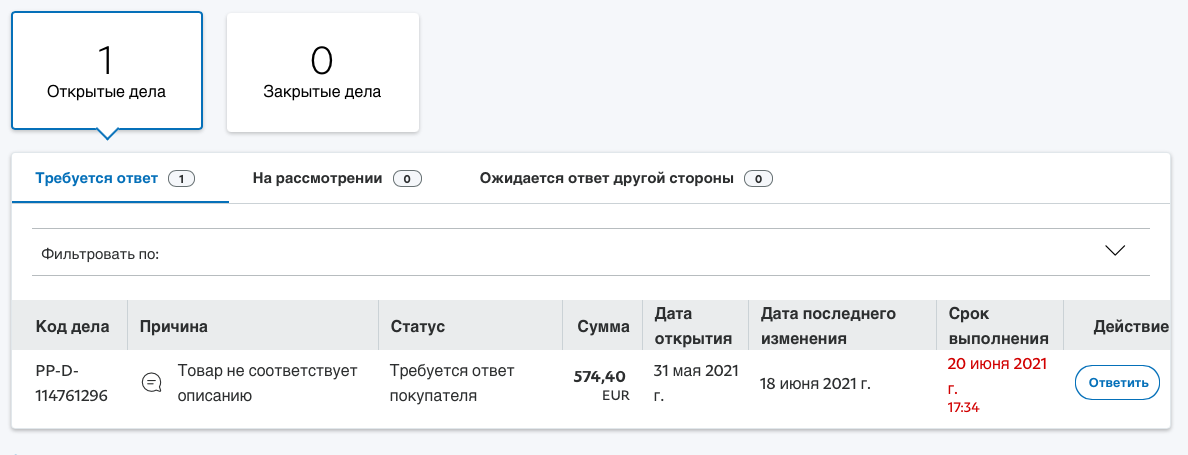The height and width of the screenshot is (455, 1188).
Task: Click the count badge on 'Требуется ответ' tab
Action: pyautogui.click(x=182, y=179)
